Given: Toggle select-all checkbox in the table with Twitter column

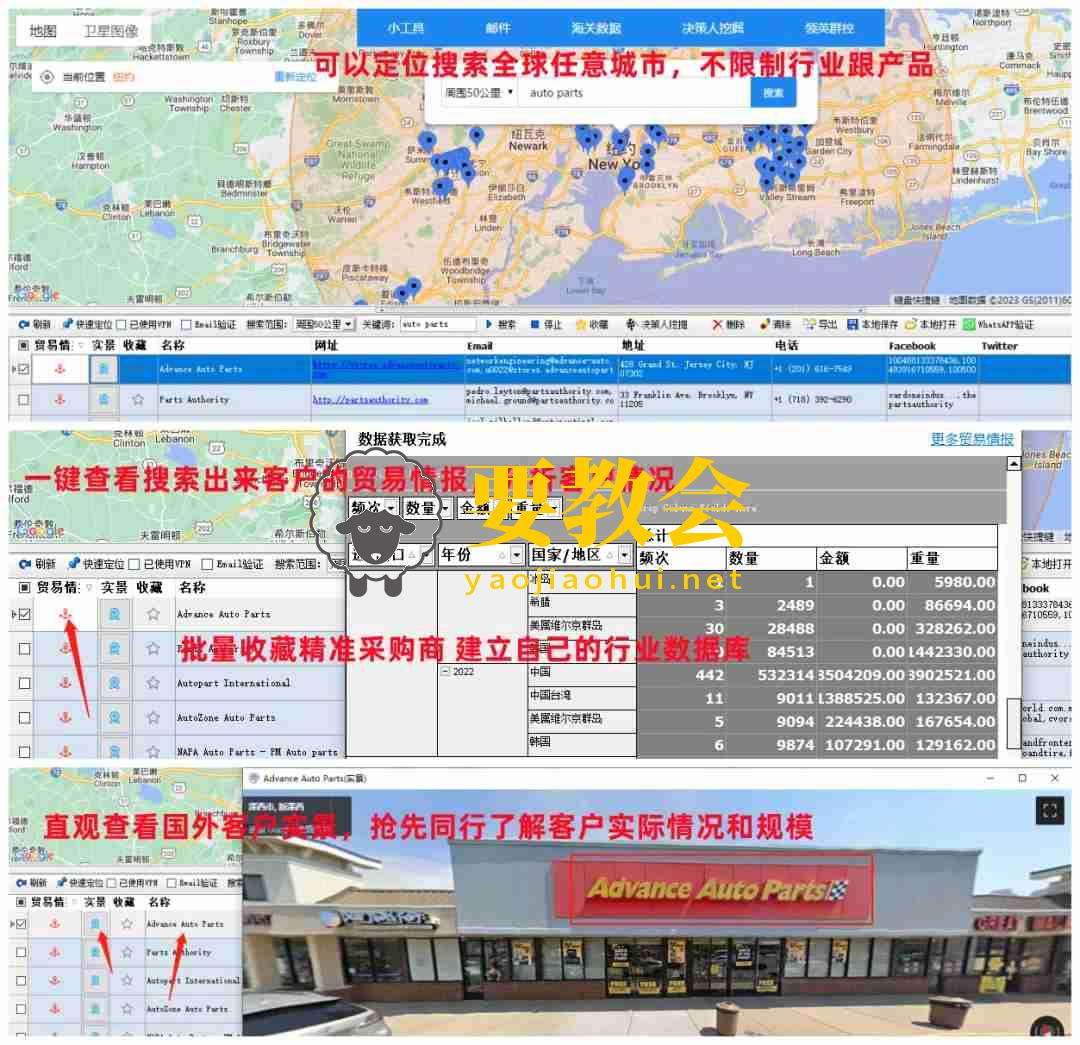Looking at the screenshot, I should [x=23, y=345].
